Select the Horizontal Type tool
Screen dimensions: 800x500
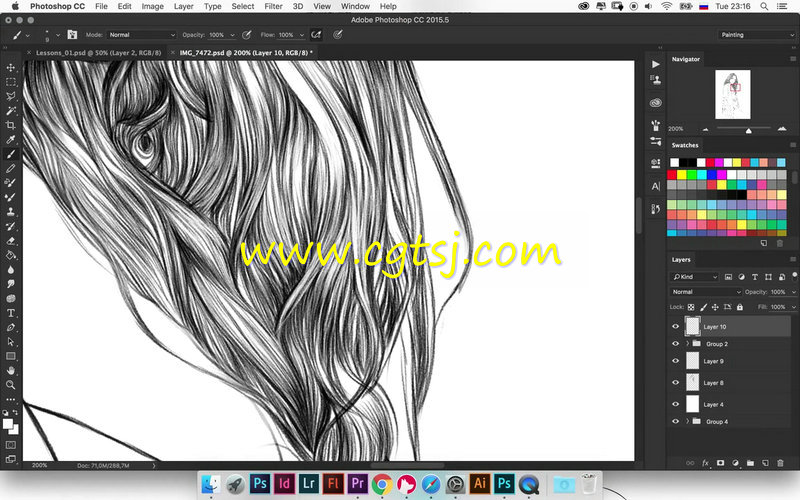[10, 313]
